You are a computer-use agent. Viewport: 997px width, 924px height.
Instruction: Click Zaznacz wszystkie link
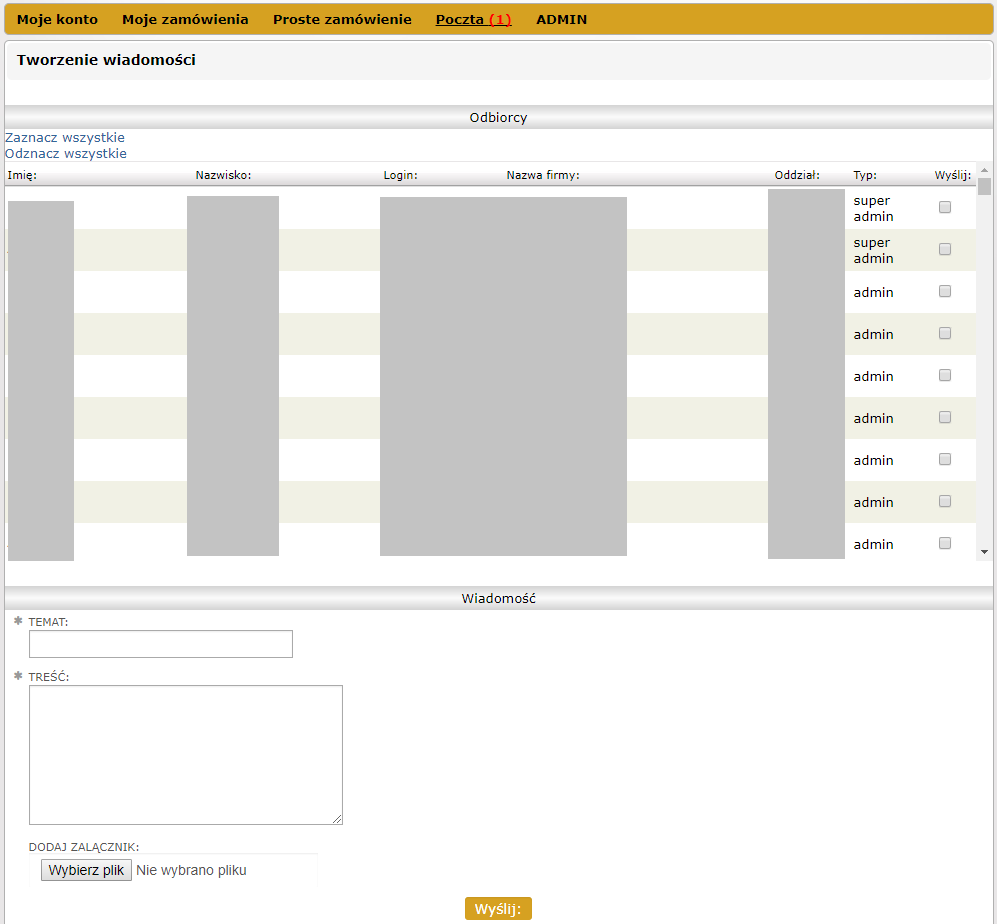point(65,137)
